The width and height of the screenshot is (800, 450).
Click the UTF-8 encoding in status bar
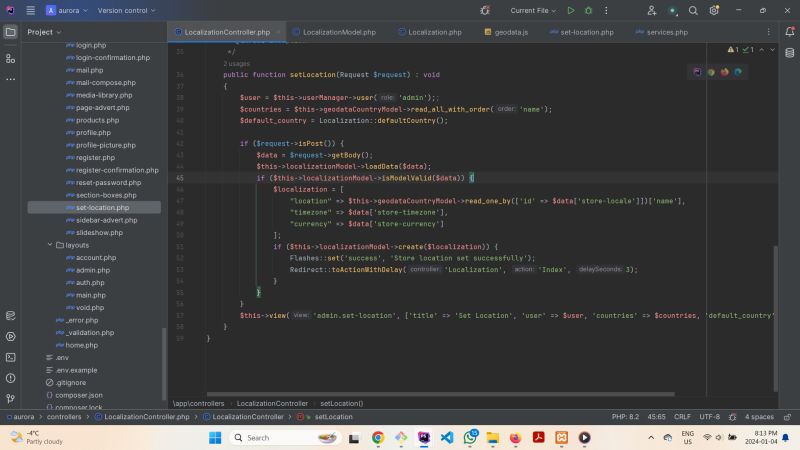tap(709, 416)
